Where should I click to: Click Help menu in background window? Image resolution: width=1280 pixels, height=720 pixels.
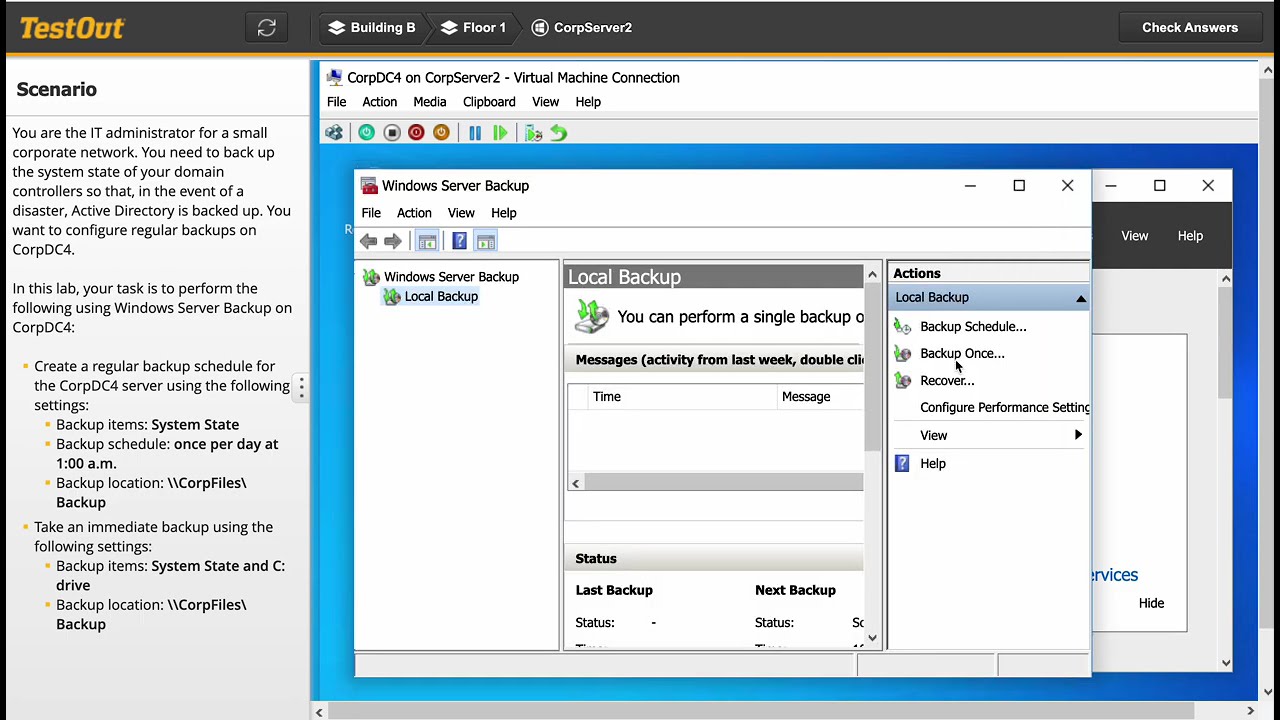1190,236
